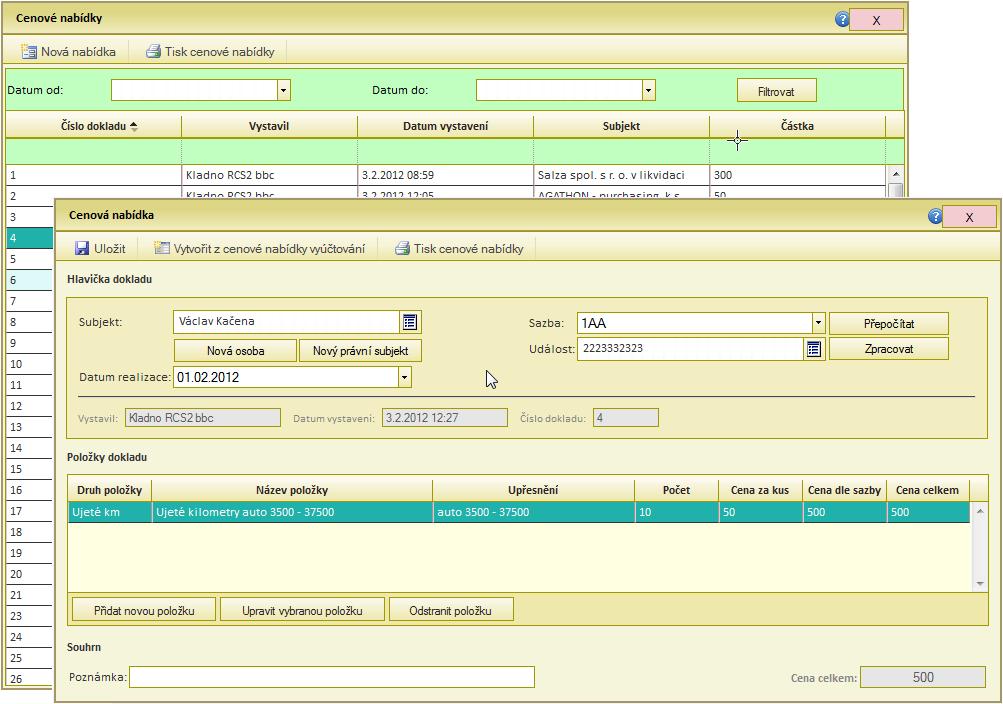Click the Datum vystavení column header

445,126
